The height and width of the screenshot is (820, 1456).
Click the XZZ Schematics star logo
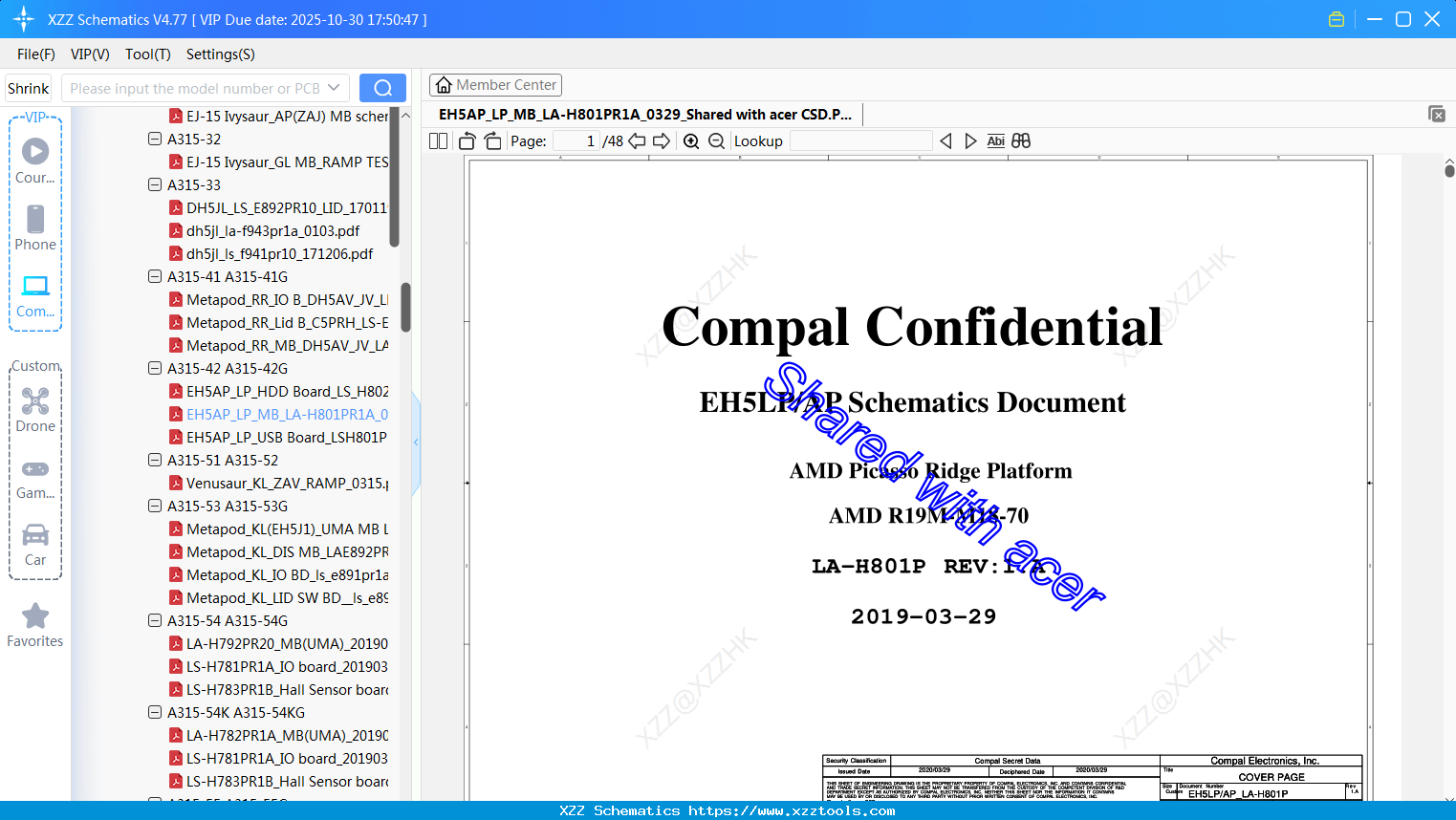pyautogui.click(x=24, y=19)
